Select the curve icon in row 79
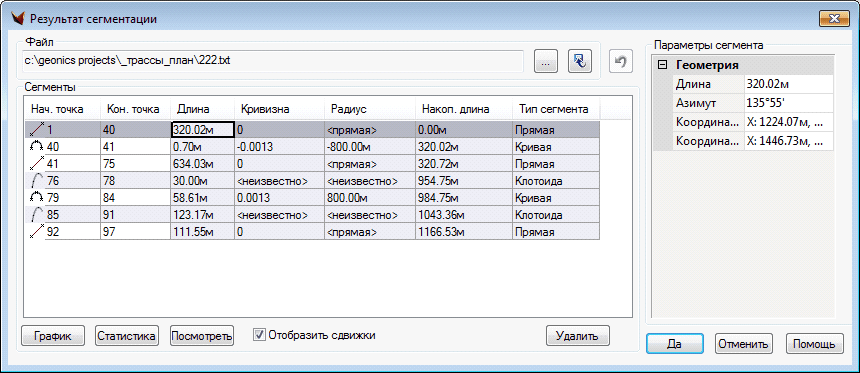Viewport: 860px width, 373px height. [x=36, y=197]
